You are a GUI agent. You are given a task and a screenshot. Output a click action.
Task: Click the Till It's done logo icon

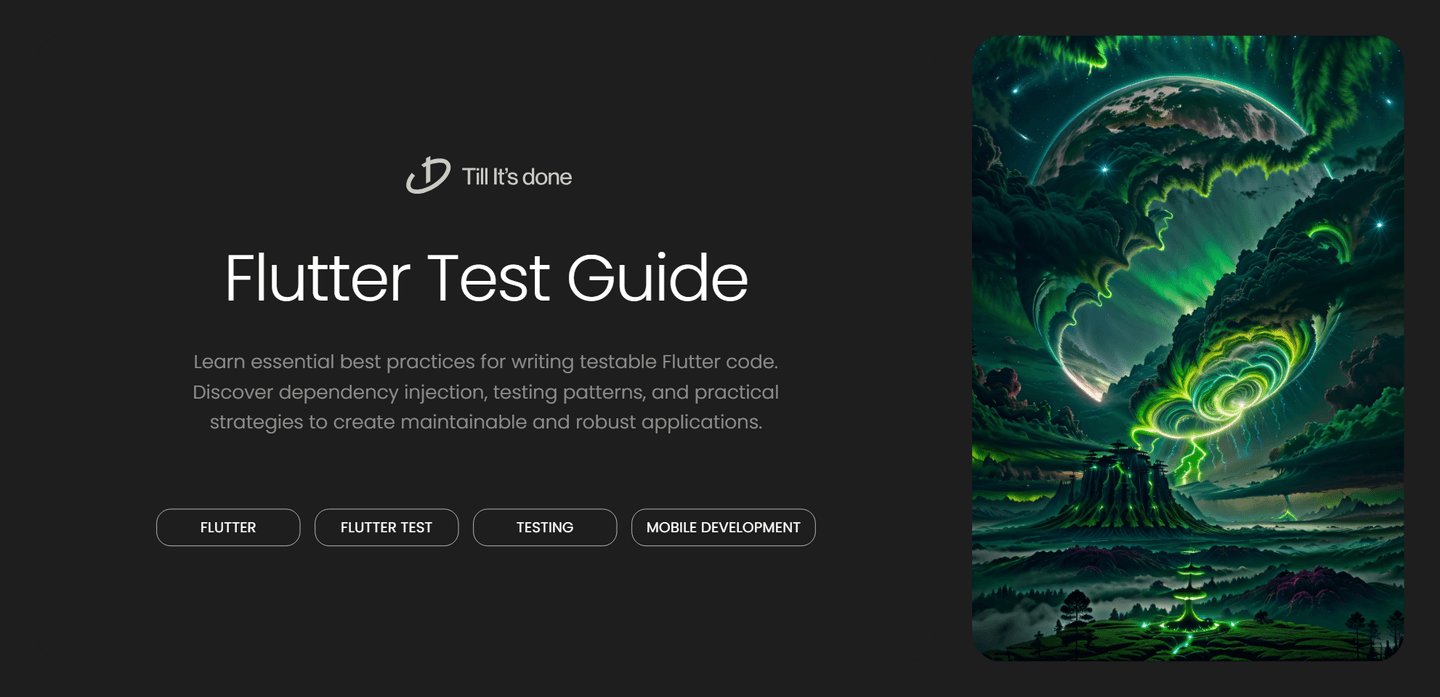[428, 176]
